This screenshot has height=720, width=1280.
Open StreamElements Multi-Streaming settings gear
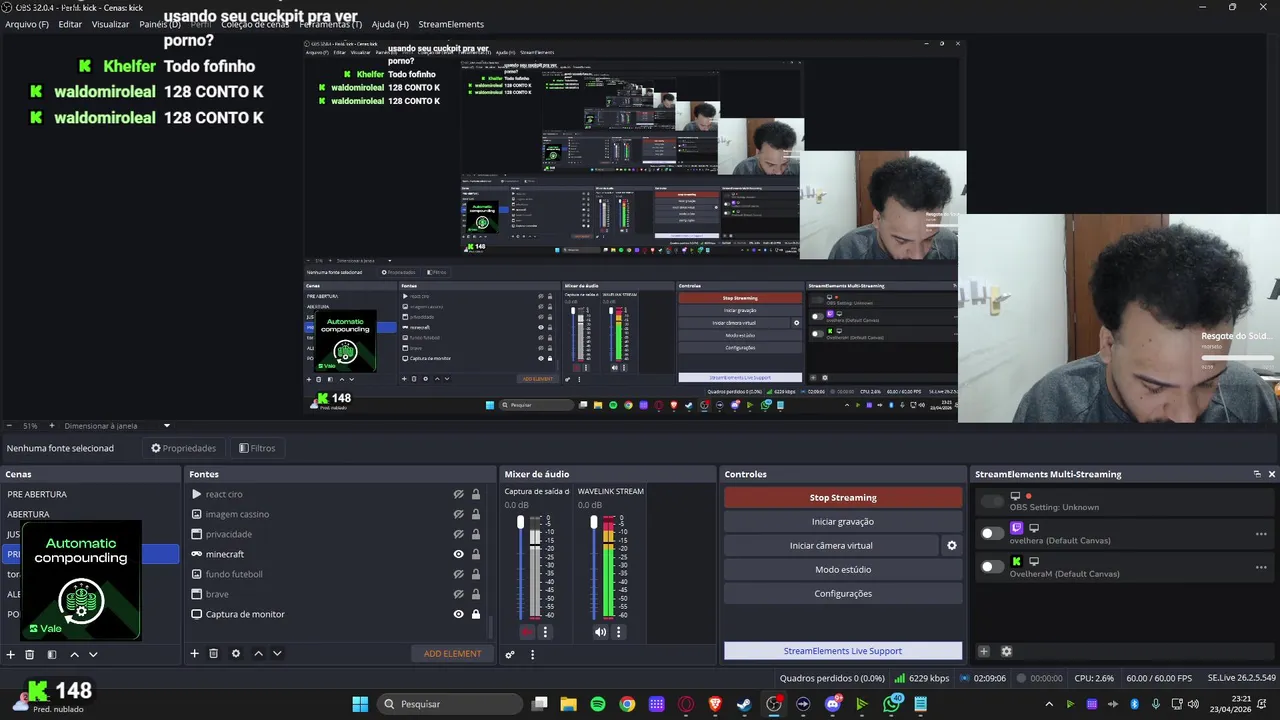click(1006, 651)
